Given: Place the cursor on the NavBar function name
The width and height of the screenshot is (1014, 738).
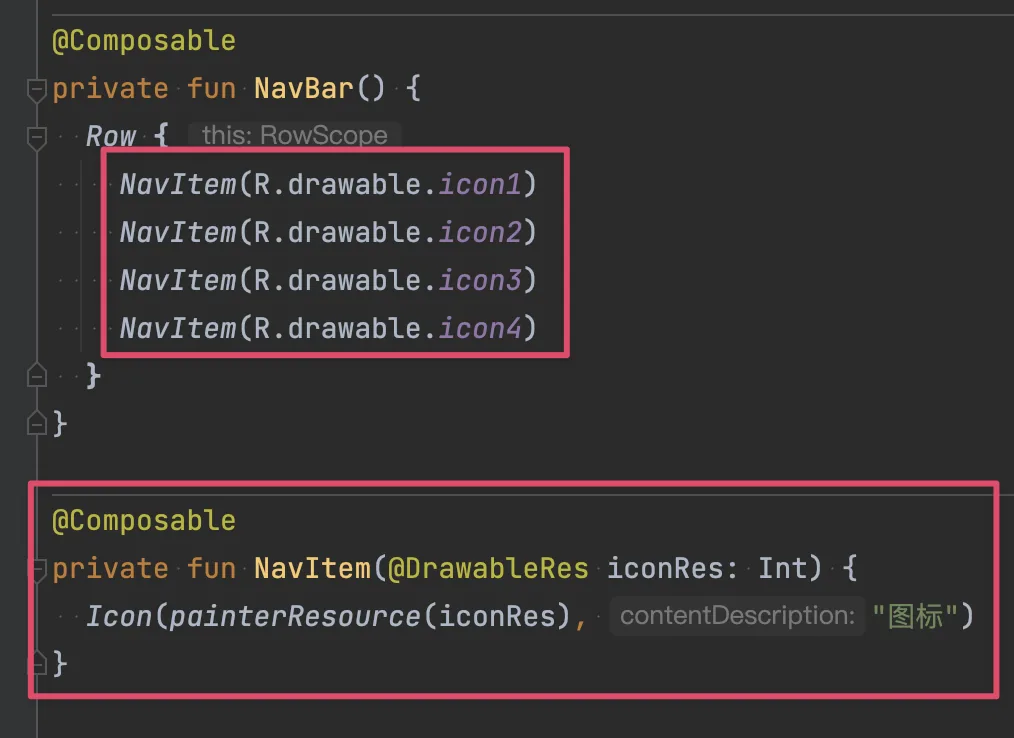Looking at the screenshot, I should click(x=303, y=88).
